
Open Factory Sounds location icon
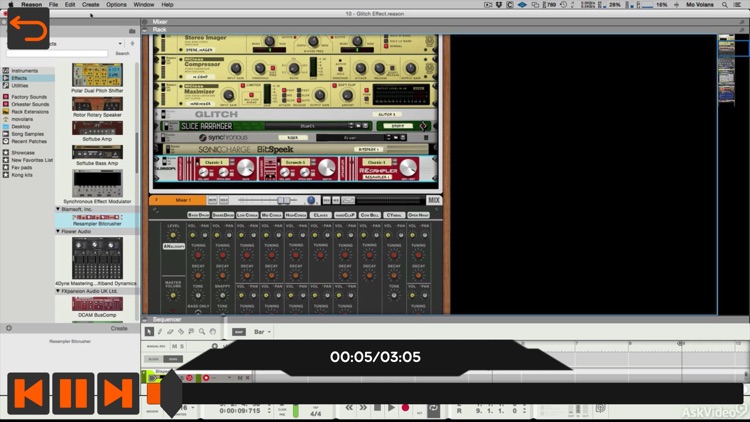[x=6, y=97]
